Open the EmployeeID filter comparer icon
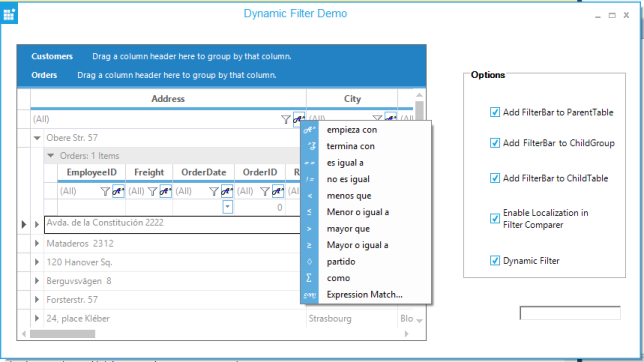Screen dimensions: 644x362 click(x=118, y=191)
